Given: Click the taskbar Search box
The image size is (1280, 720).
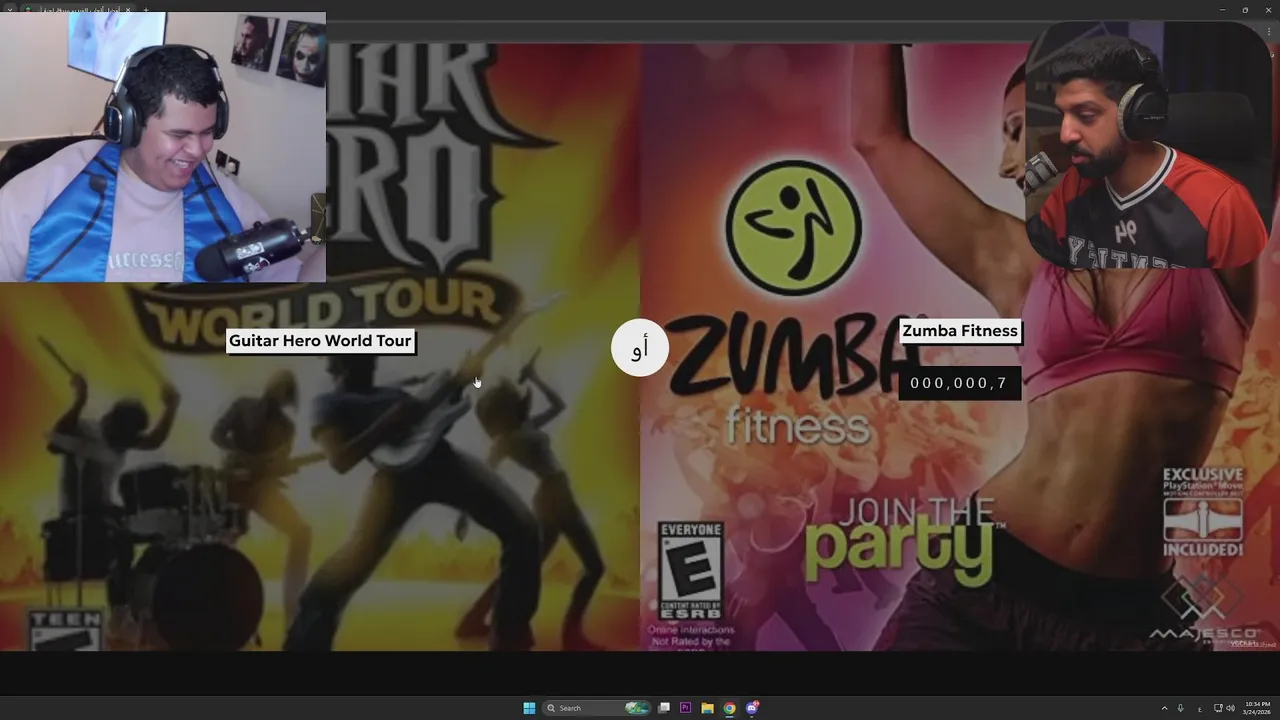Looking at the screenshot, I should [x=597, y=708].
